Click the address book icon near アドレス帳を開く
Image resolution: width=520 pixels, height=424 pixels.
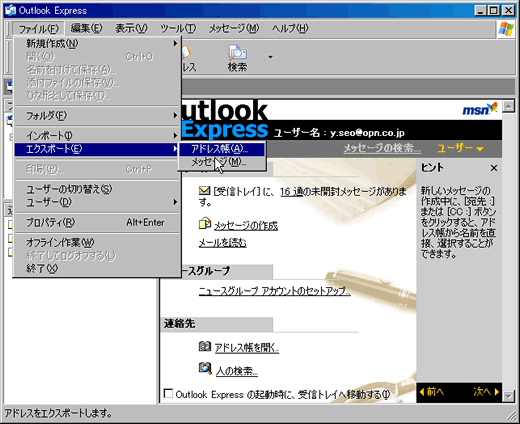[205, 347]
